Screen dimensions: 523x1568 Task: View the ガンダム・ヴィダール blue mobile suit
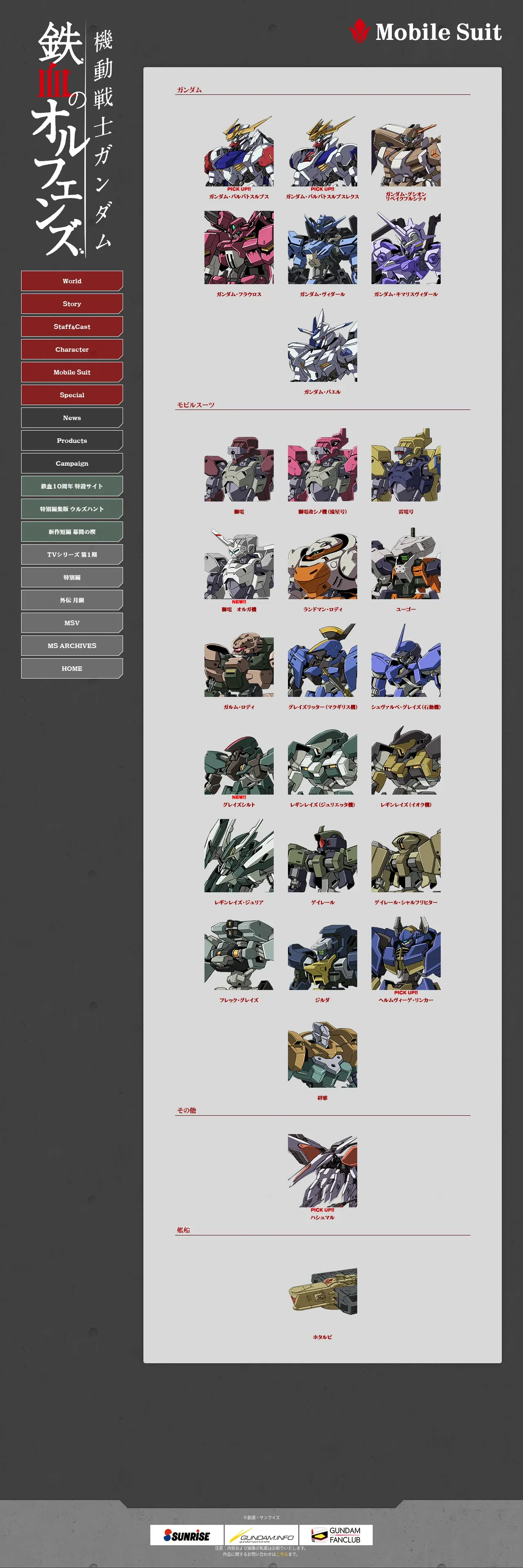(x=322, y=248)
